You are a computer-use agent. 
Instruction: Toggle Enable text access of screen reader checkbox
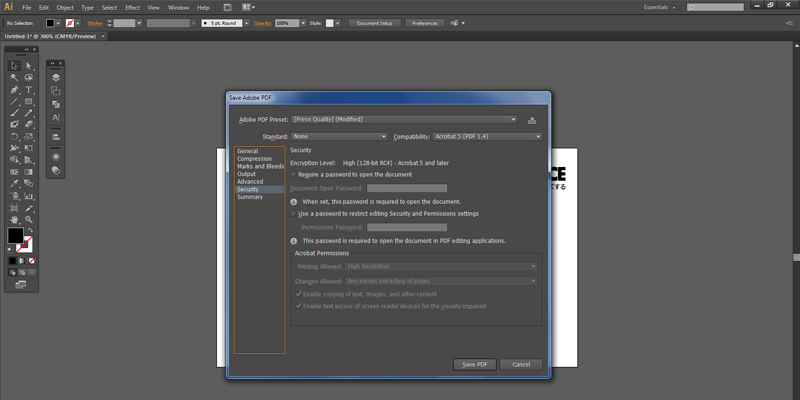click(298, 306)
